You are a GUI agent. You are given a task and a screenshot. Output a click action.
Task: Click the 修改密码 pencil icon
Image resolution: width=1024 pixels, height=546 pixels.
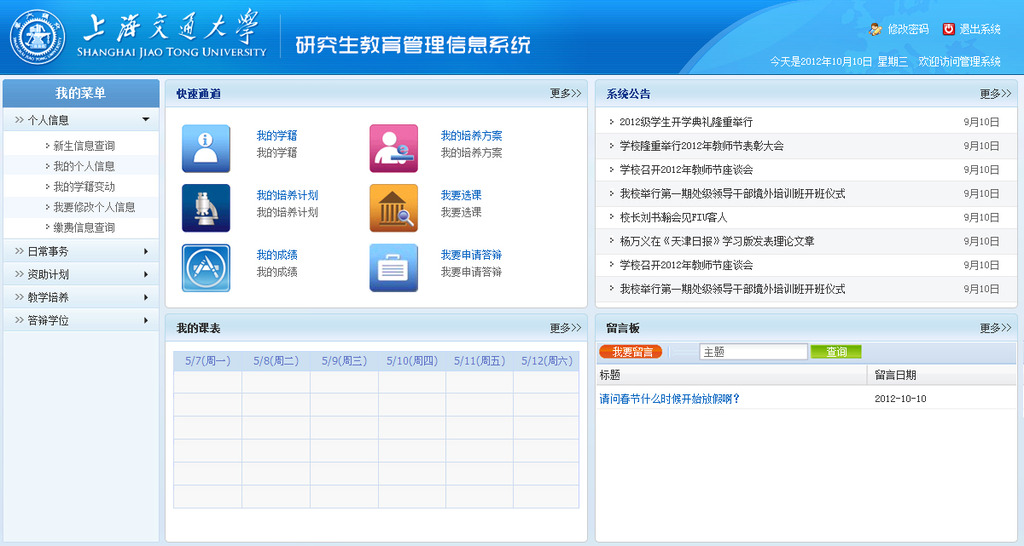point(875,29)
